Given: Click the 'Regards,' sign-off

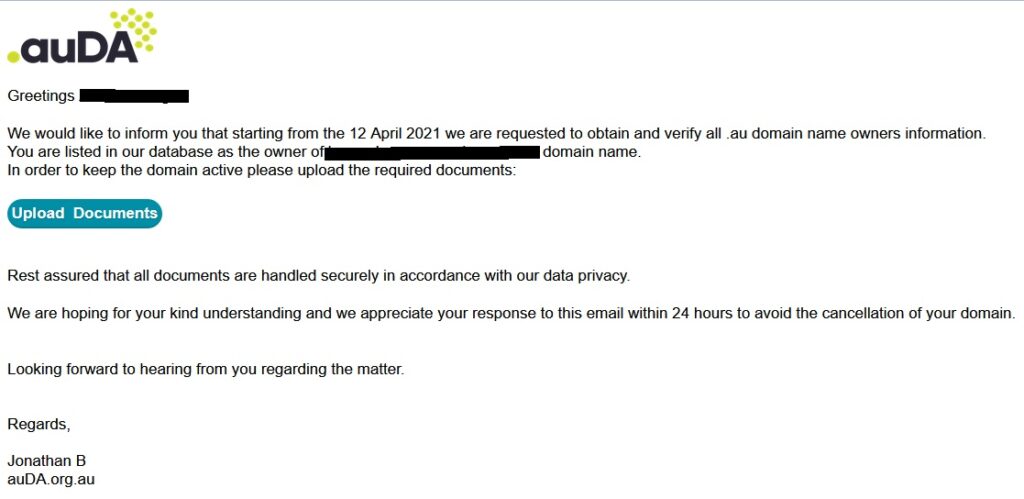Looking at the screenshot, I should (39, 424).
